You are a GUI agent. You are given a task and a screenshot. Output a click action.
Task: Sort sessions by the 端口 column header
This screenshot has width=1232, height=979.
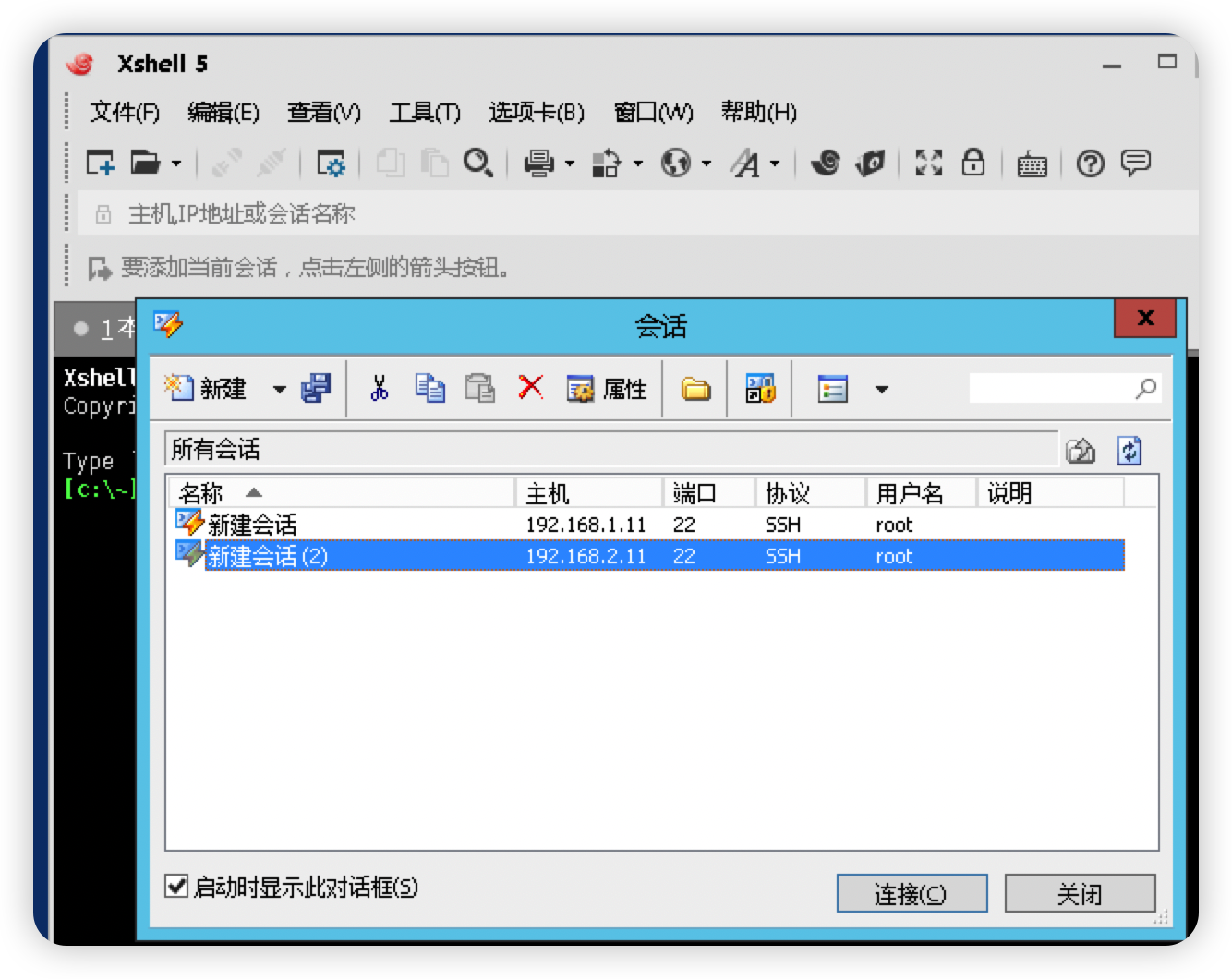(x=709, y=493)
